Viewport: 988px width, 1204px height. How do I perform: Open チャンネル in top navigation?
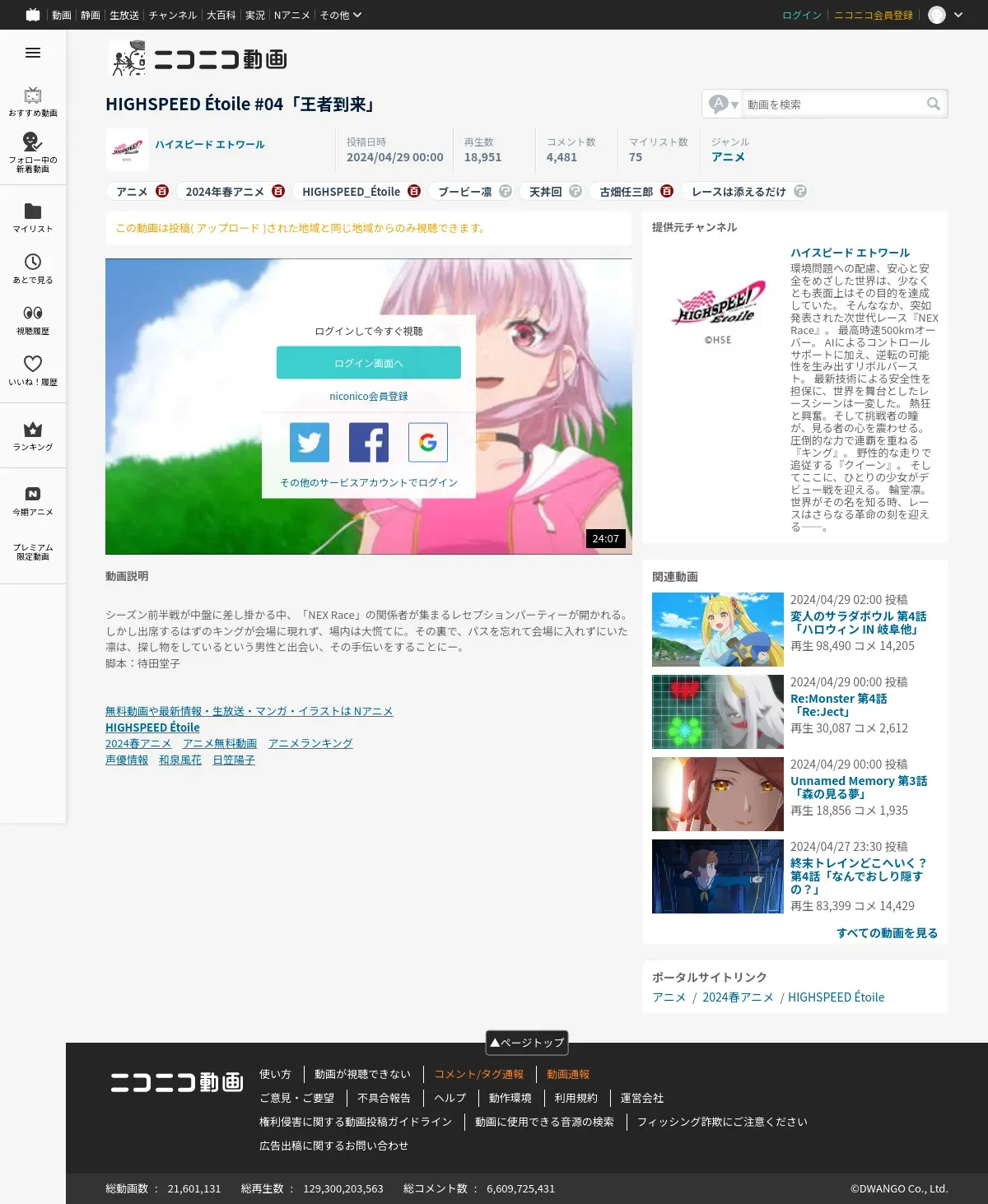[x=173, y=15]
